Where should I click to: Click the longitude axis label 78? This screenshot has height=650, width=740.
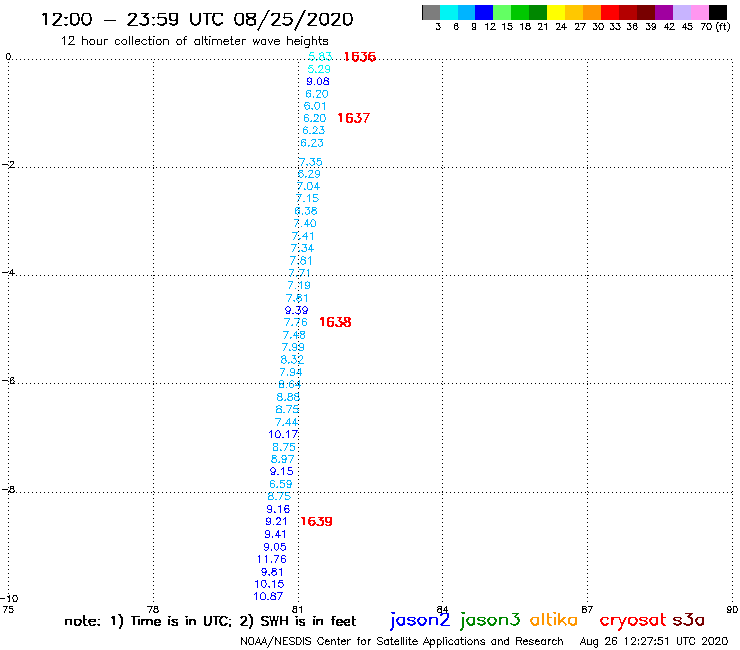(x=153, y=609)
